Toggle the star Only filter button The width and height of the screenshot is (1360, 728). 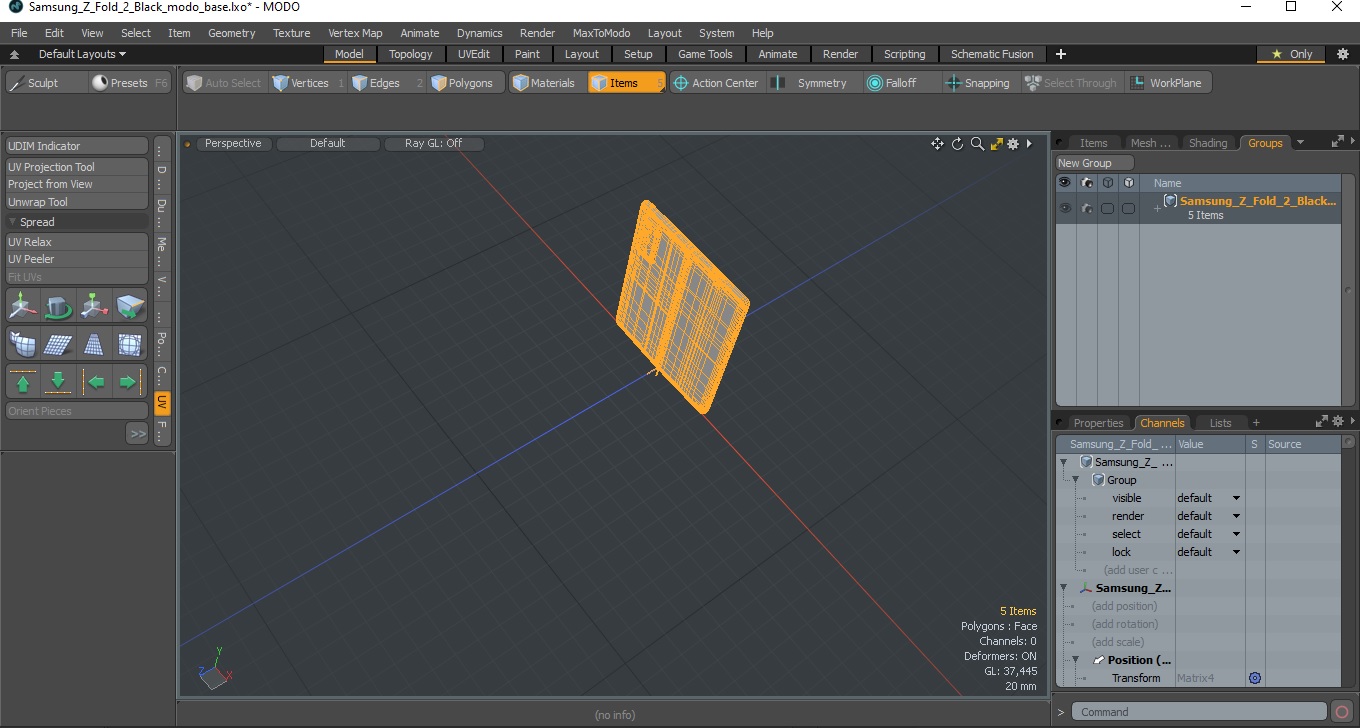1292,54
